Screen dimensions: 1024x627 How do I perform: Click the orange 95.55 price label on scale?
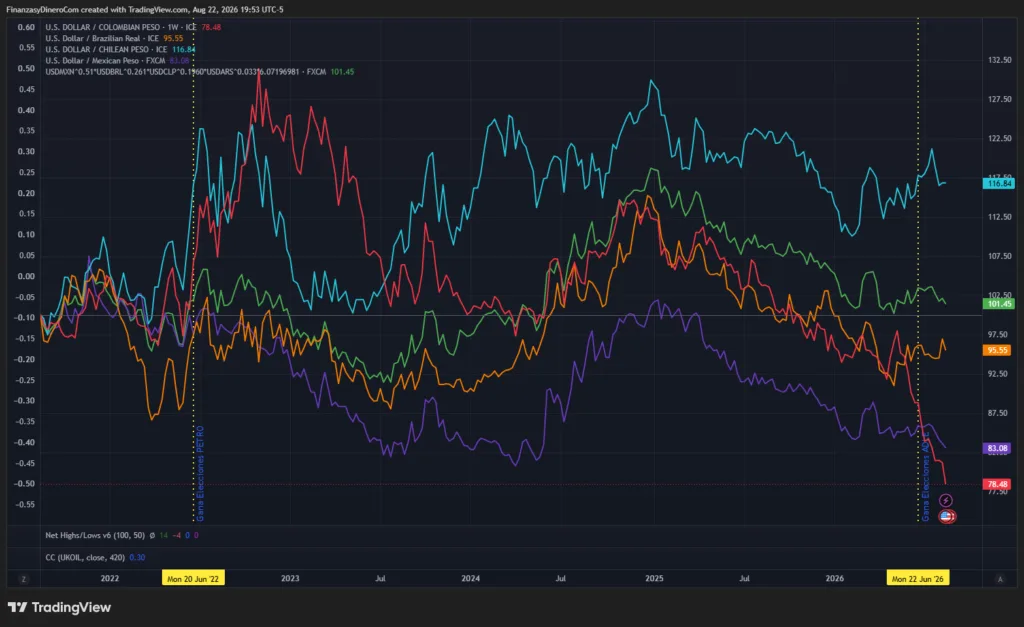(997, 351)
